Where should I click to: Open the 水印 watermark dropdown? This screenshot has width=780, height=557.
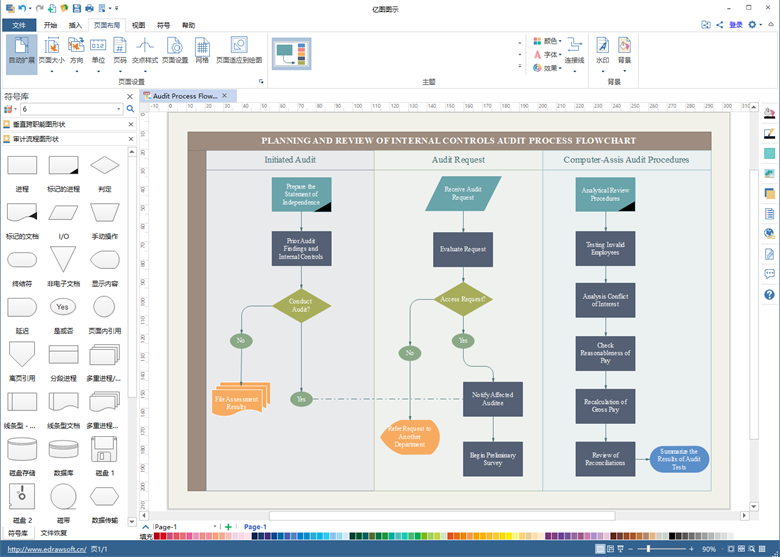point(602,54)
